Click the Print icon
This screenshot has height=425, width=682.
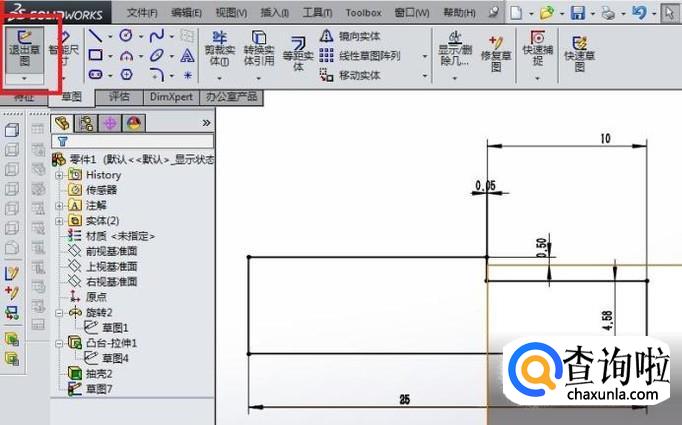pos(608,13)
